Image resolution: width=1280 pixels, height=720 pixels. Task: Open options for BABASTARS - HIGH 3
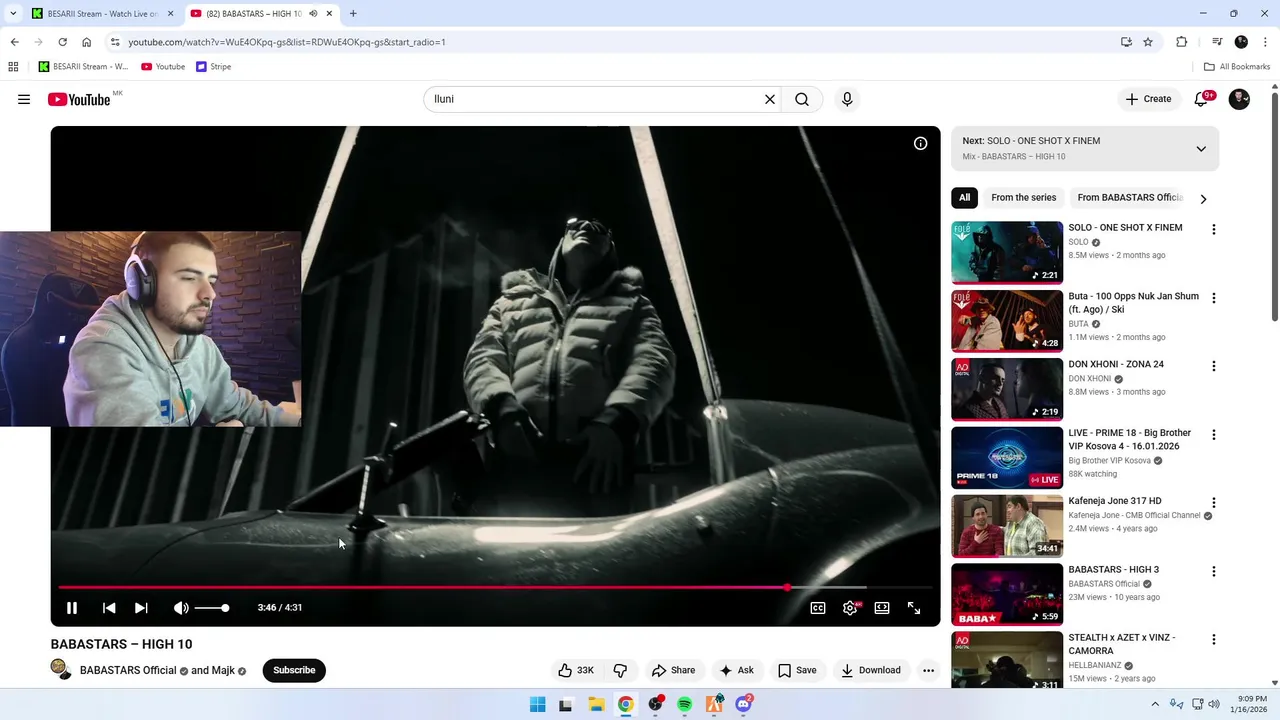point(1214,571)
